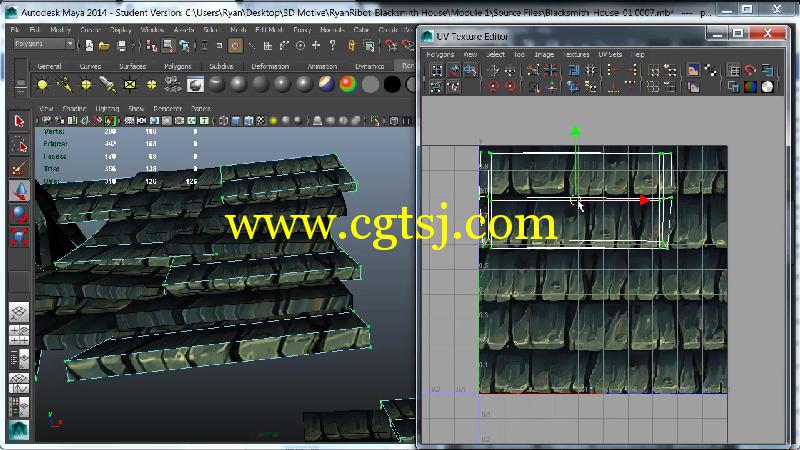Open the shelf options tab at shelf left edge
Screen dimensions: 800x450
20,86
